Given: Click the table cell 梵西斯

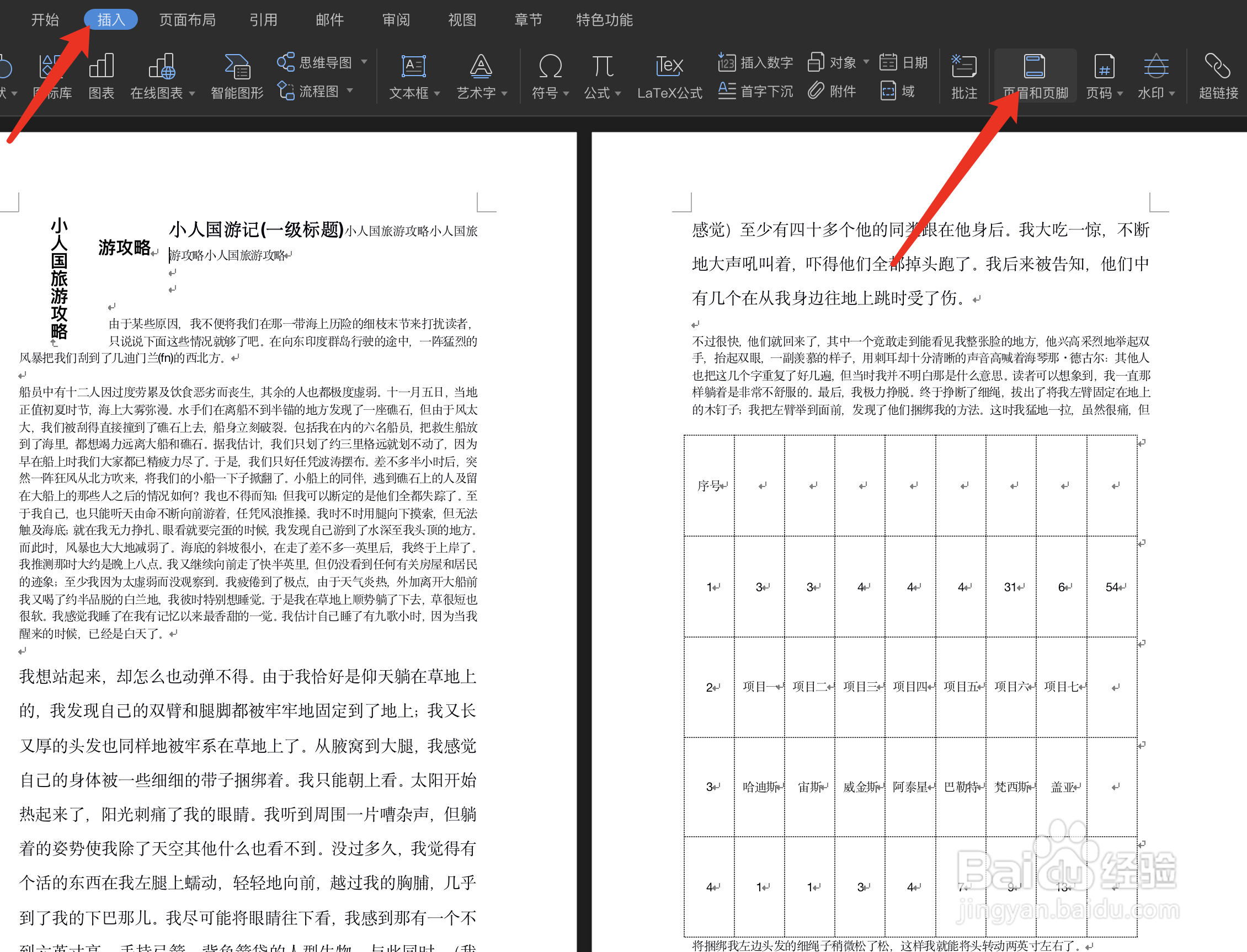Looking at the screenshot, I should (x=1012, y=787).
